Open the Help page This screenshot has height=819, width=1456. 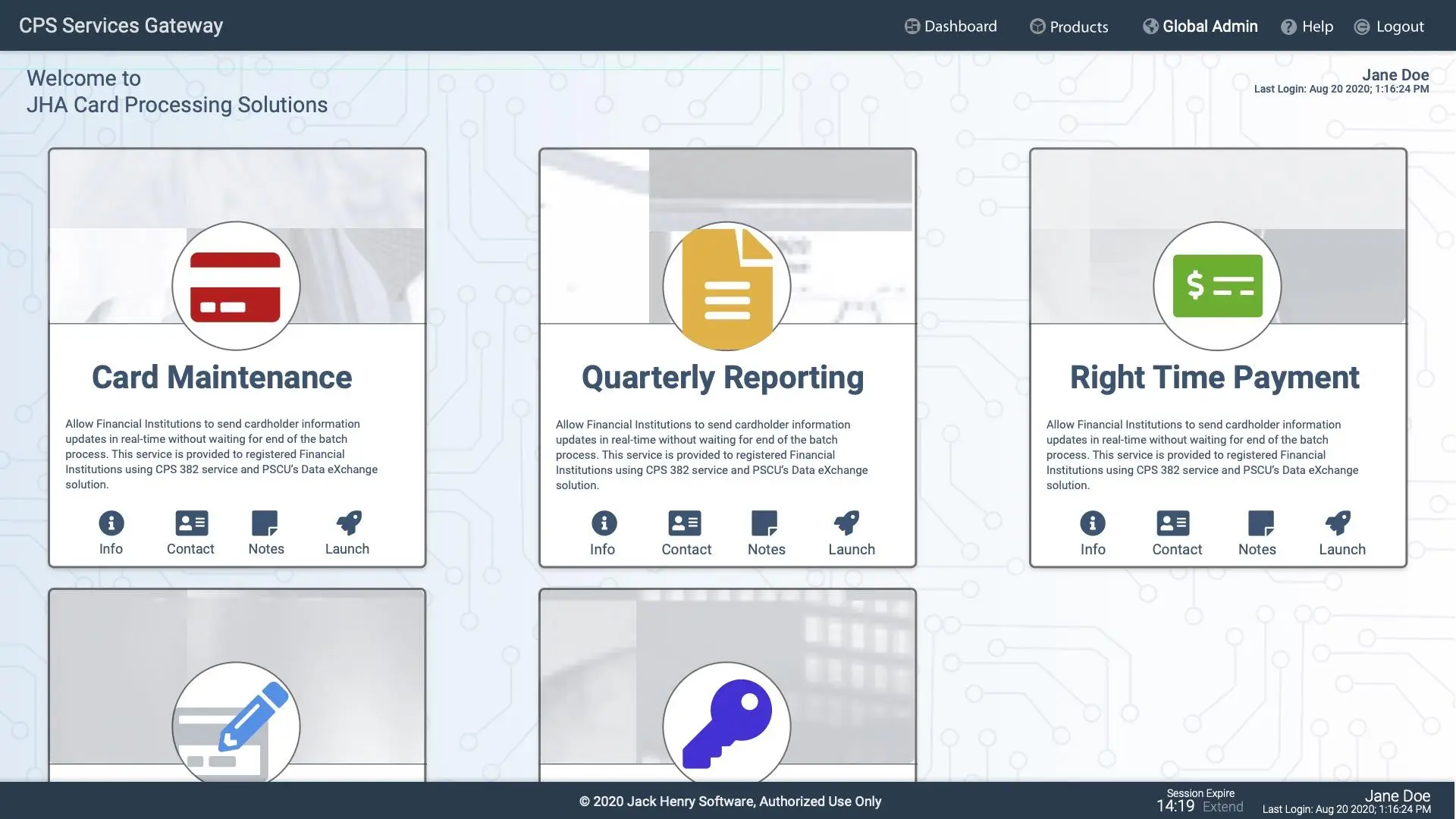coord(1307,27)
